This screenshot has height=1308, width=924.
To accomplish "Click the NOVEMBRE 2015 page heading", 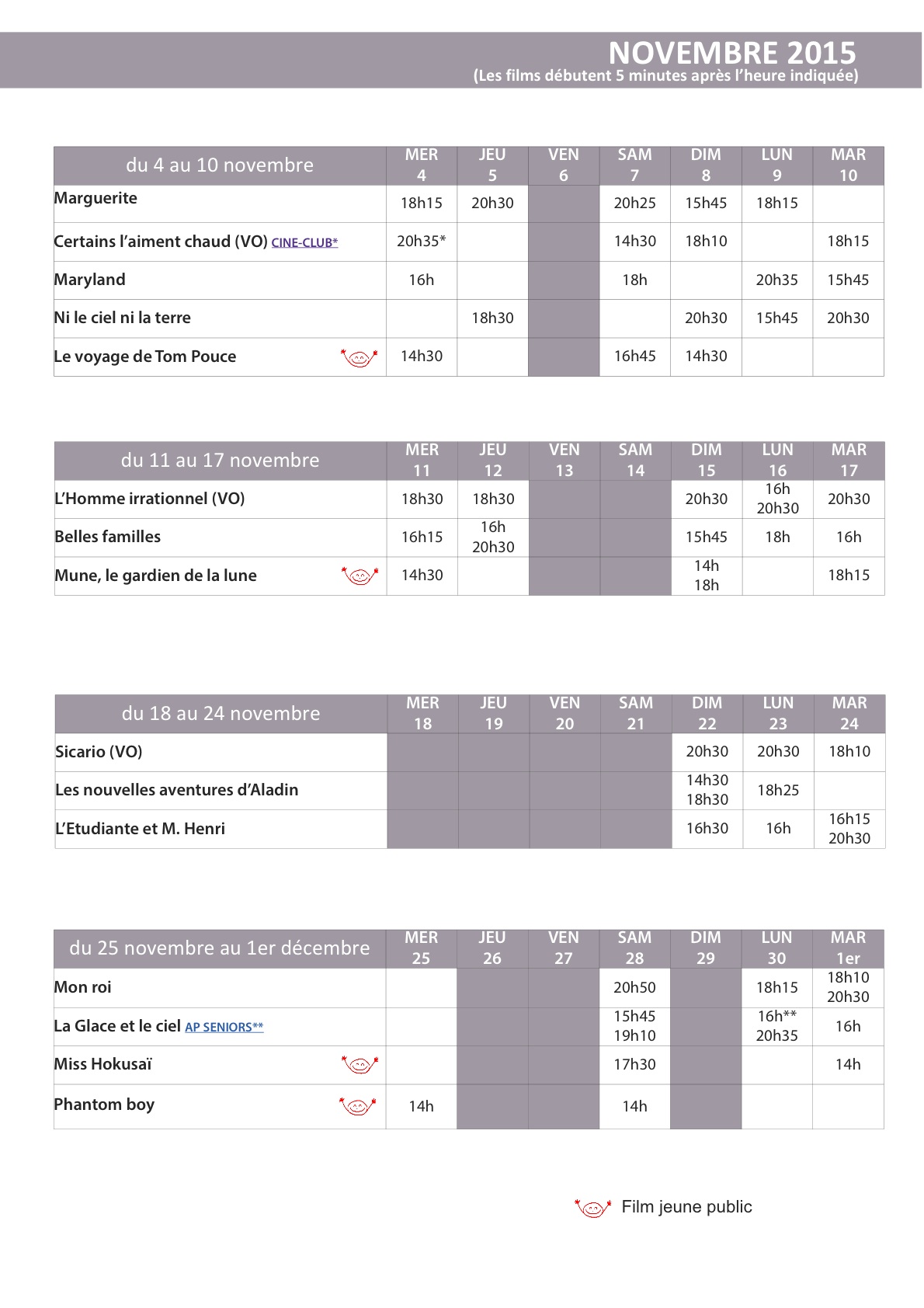I will click(732, 53).
